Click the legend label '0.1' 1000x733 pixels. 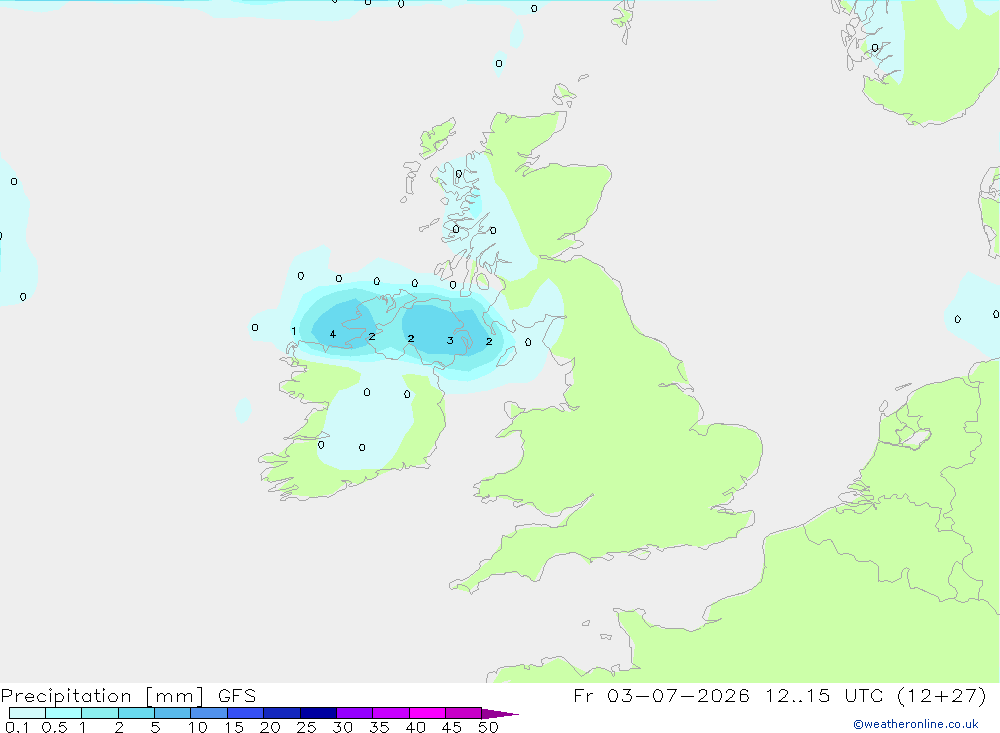click(17, 727)
